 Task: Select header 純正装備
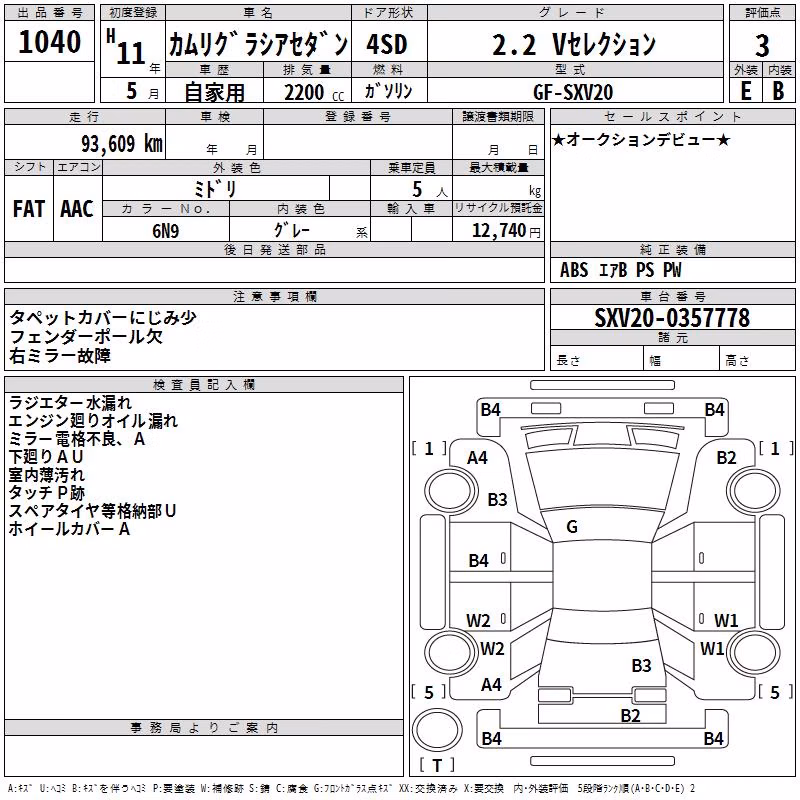(x=673, y=249)
